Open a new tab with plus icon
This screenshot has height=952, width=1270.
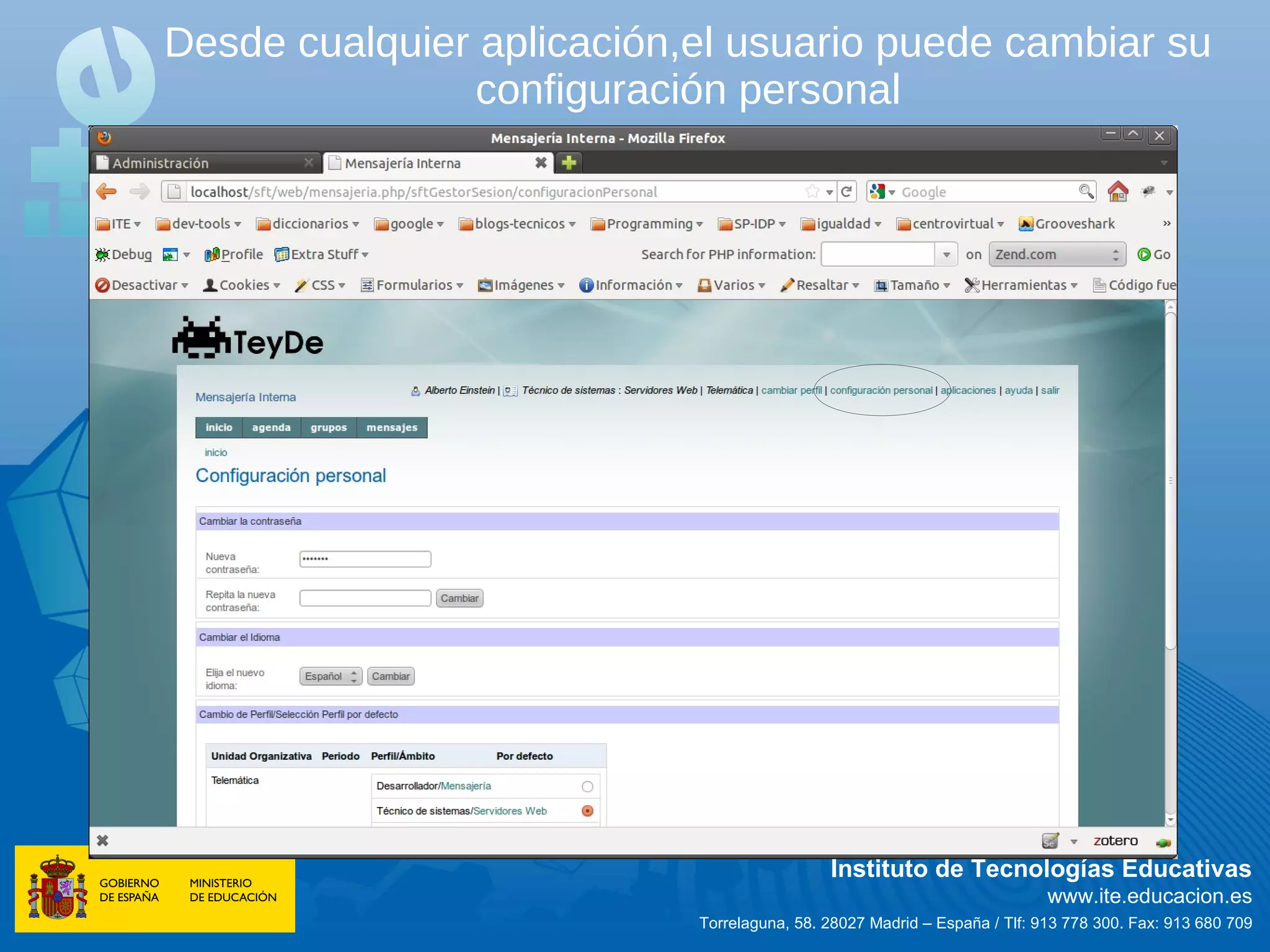(x=569, y=163)
